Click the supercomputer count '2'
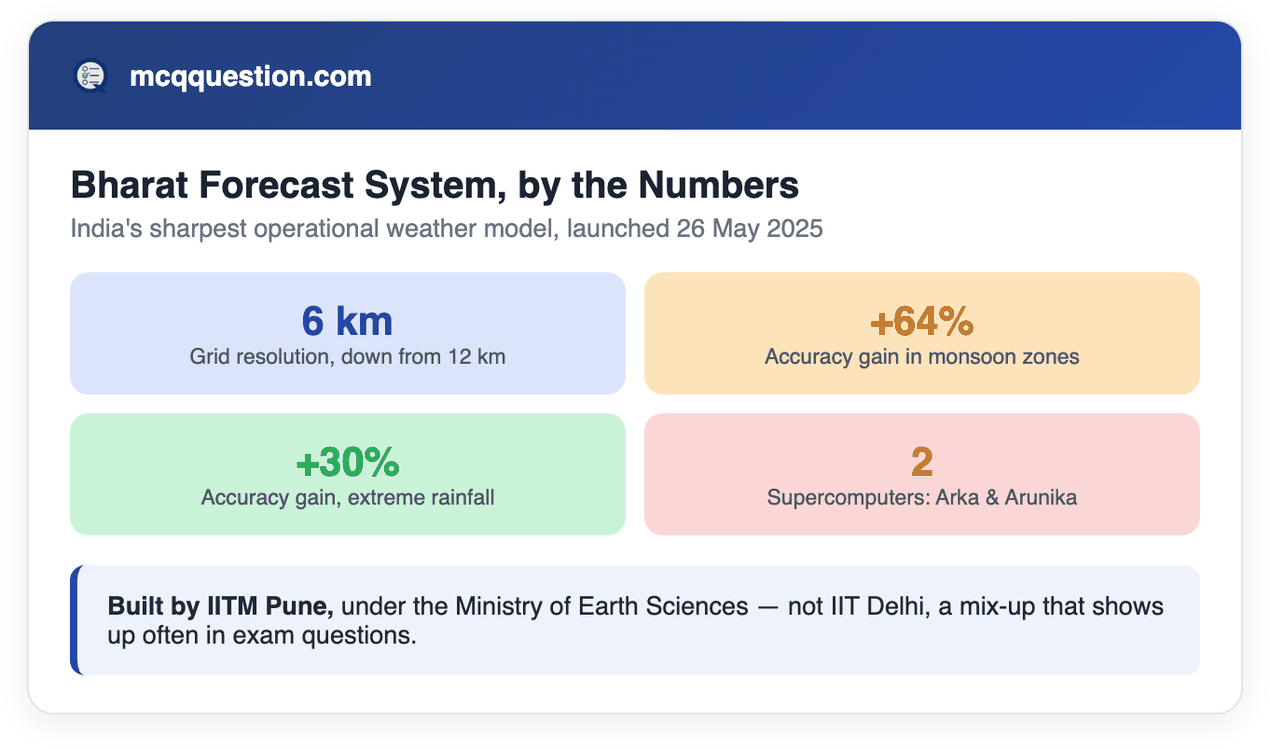The image size is (1270, 749). pyautogui.click(x=921, y=462)
